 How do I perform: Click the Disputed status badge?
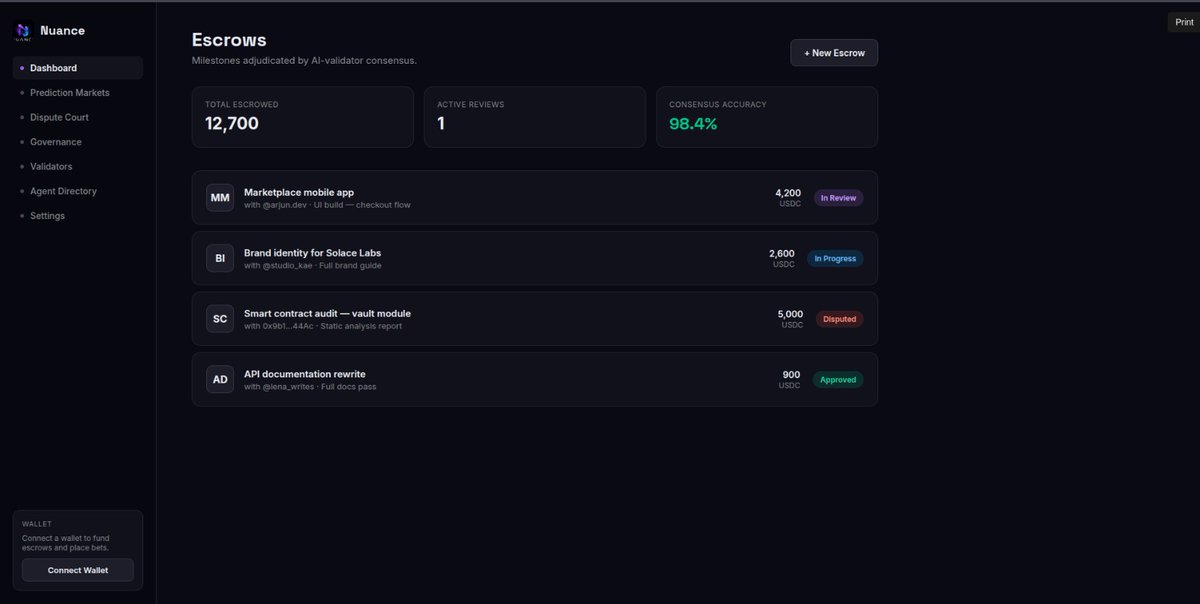pyautogui.click(x=839, y=319)
